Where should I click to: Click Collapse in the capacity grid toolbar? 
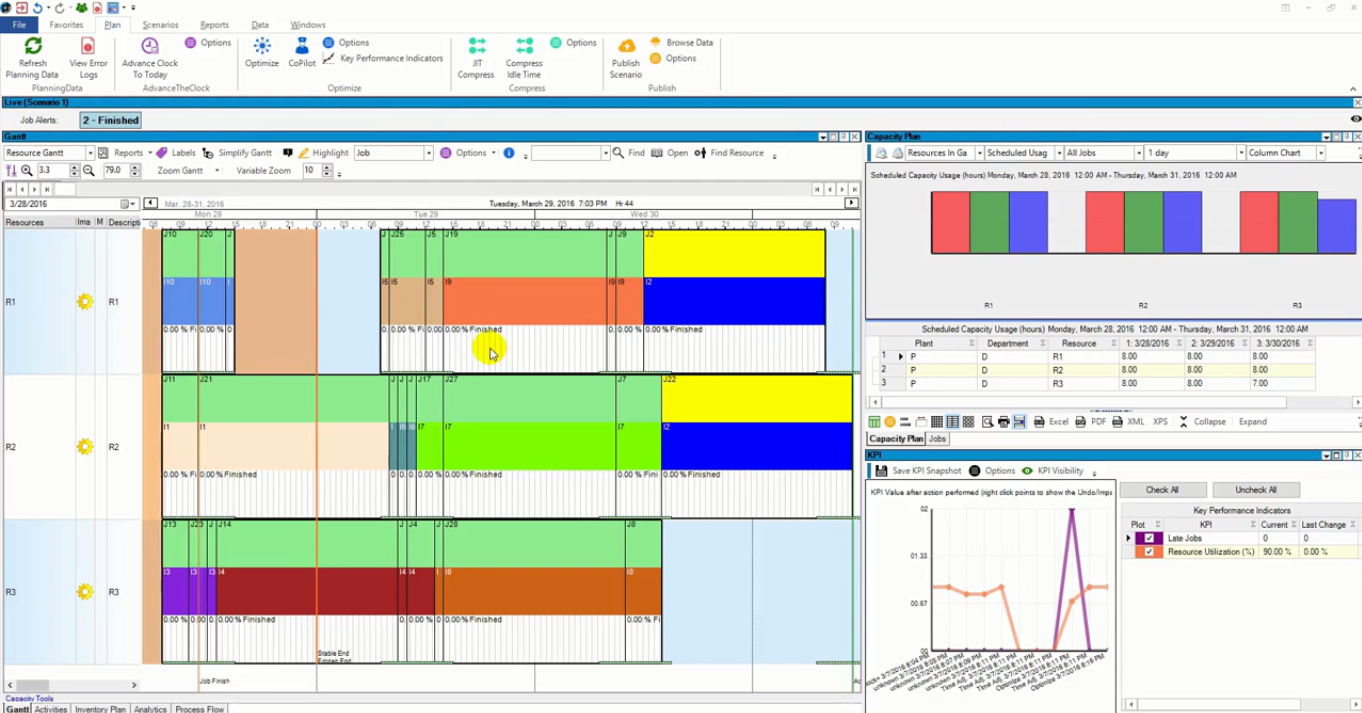click(x=1202, y=422)
